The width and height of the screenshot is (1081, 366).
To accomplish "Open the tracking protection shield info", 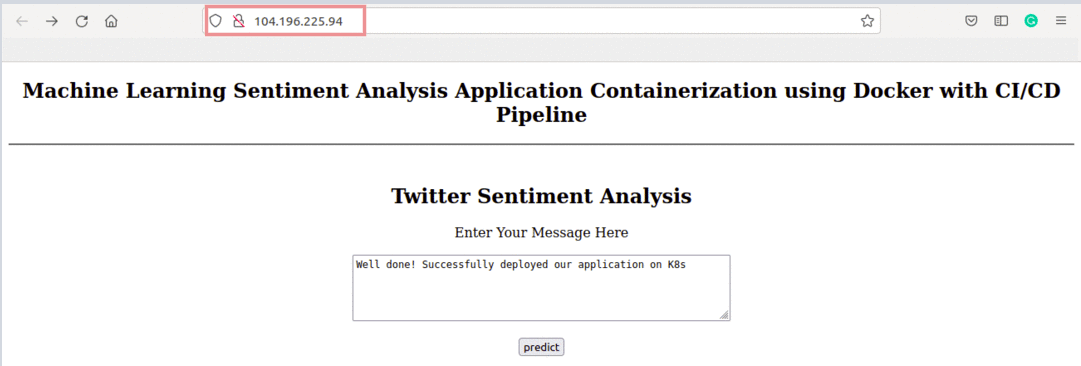I will (216, 21).
